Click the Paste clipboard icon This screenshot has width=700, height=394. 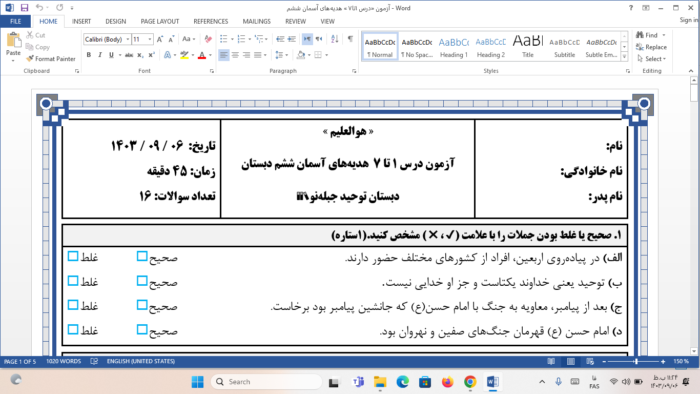click(x=13, y=41)
